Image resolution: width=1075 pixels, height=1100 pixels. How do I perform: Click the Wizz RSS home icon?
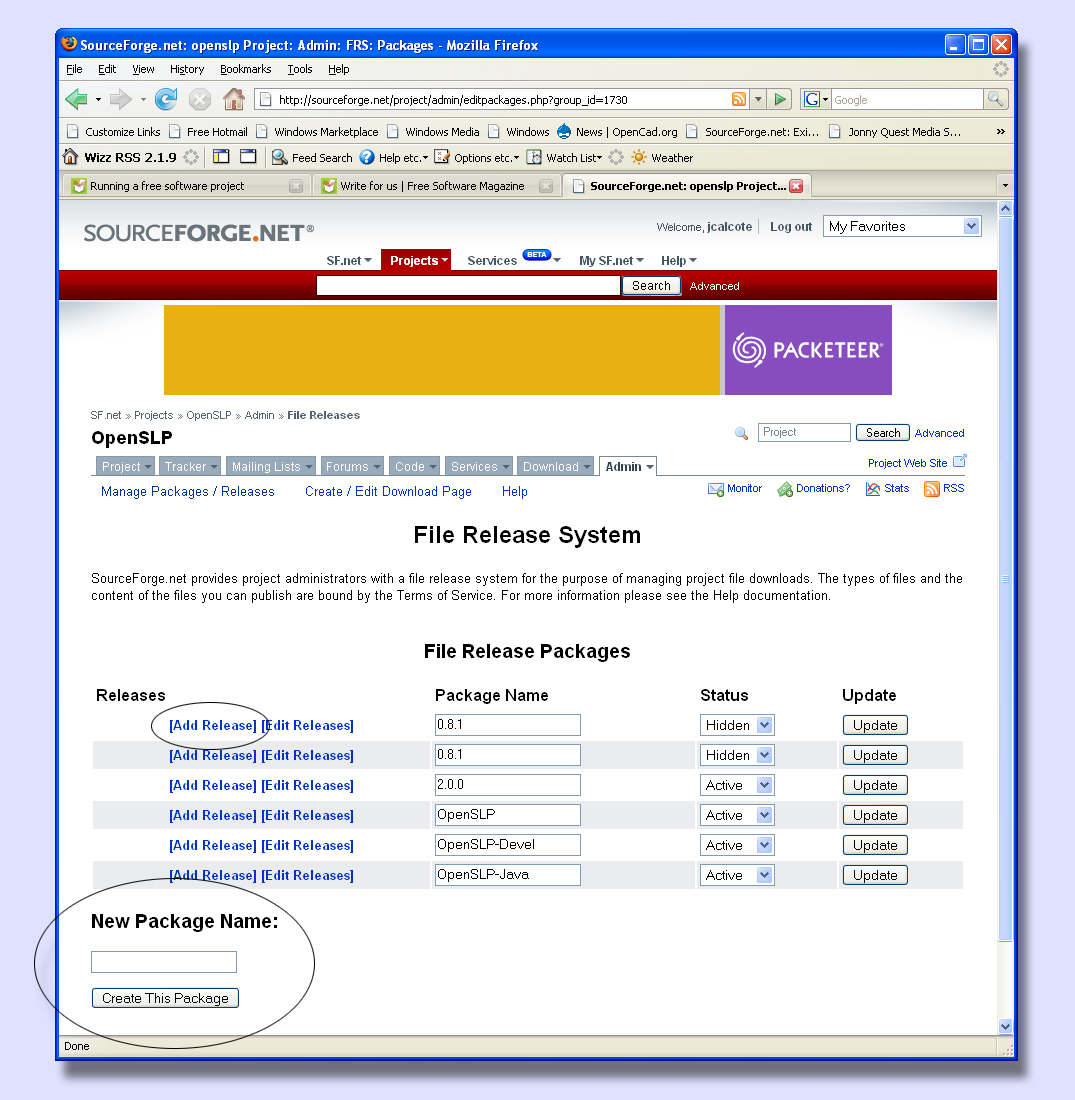point(70,156)
